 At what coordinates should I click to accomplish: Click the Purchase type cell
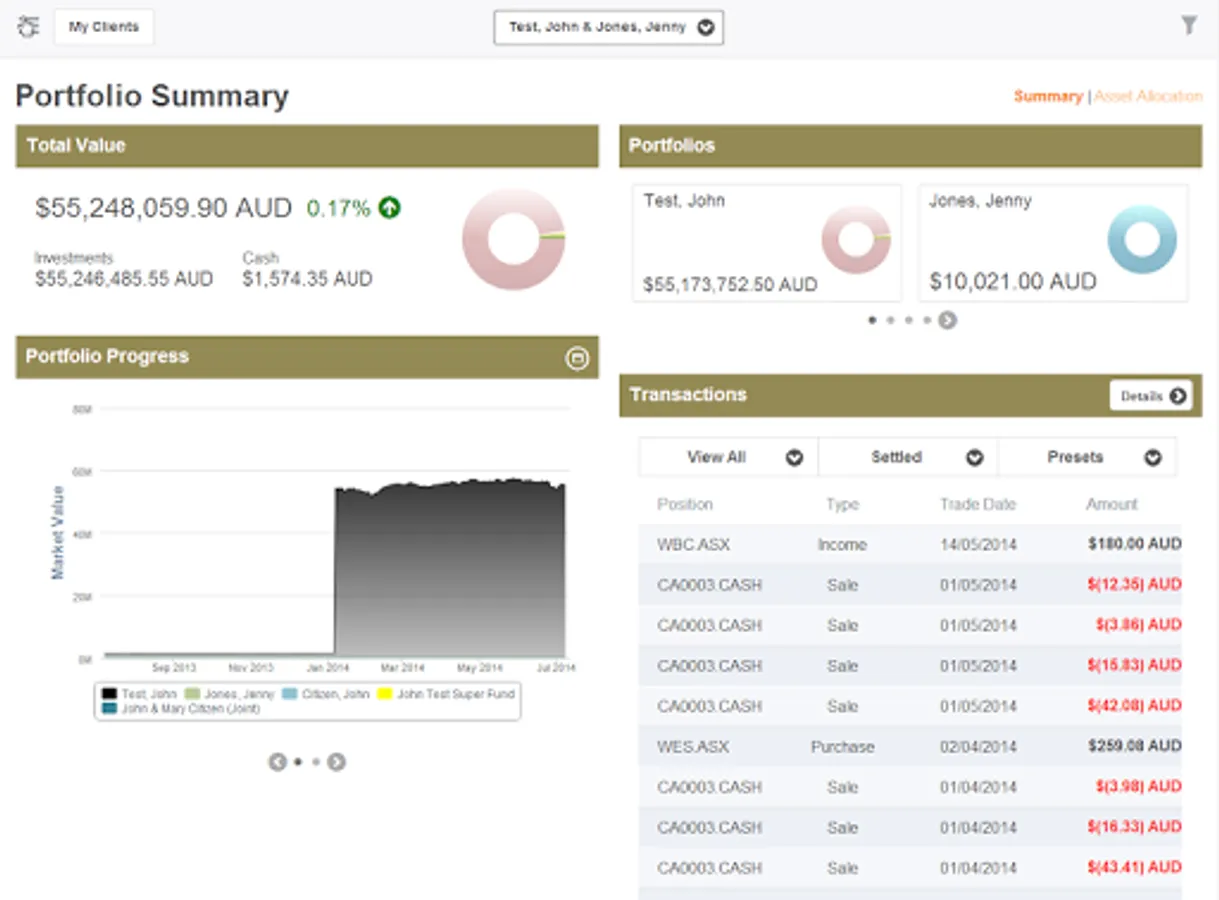coord(843,747)
